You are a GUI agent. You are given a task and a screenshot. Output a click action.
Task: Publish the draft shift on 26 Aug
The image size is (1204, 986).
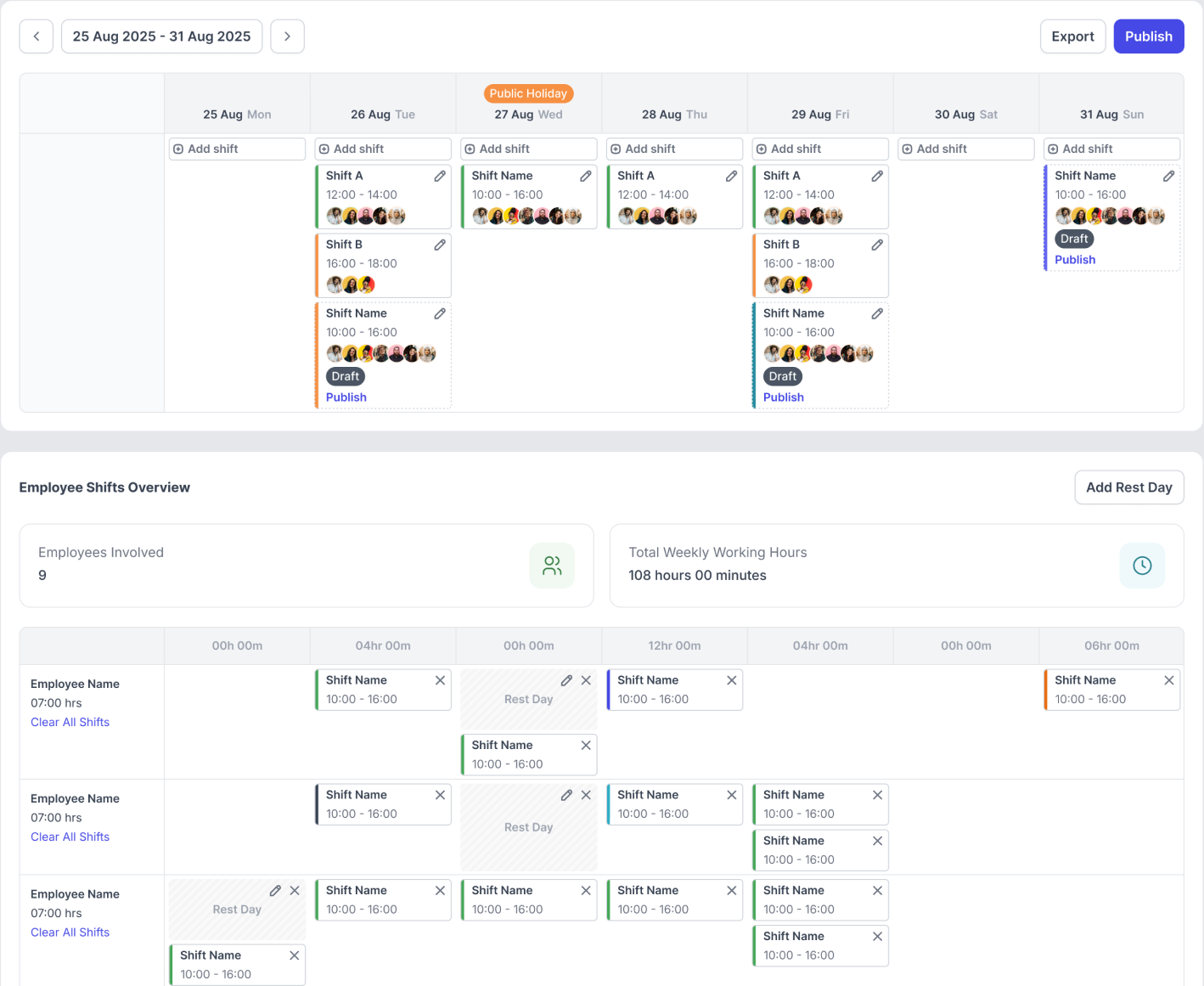(346, 397)
